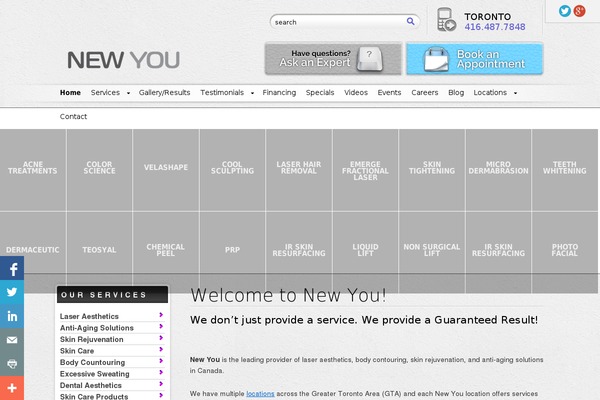This screenshot has height=400, width=600.
Task: Click the Our Services panel header
Action: tap(112, 295)
